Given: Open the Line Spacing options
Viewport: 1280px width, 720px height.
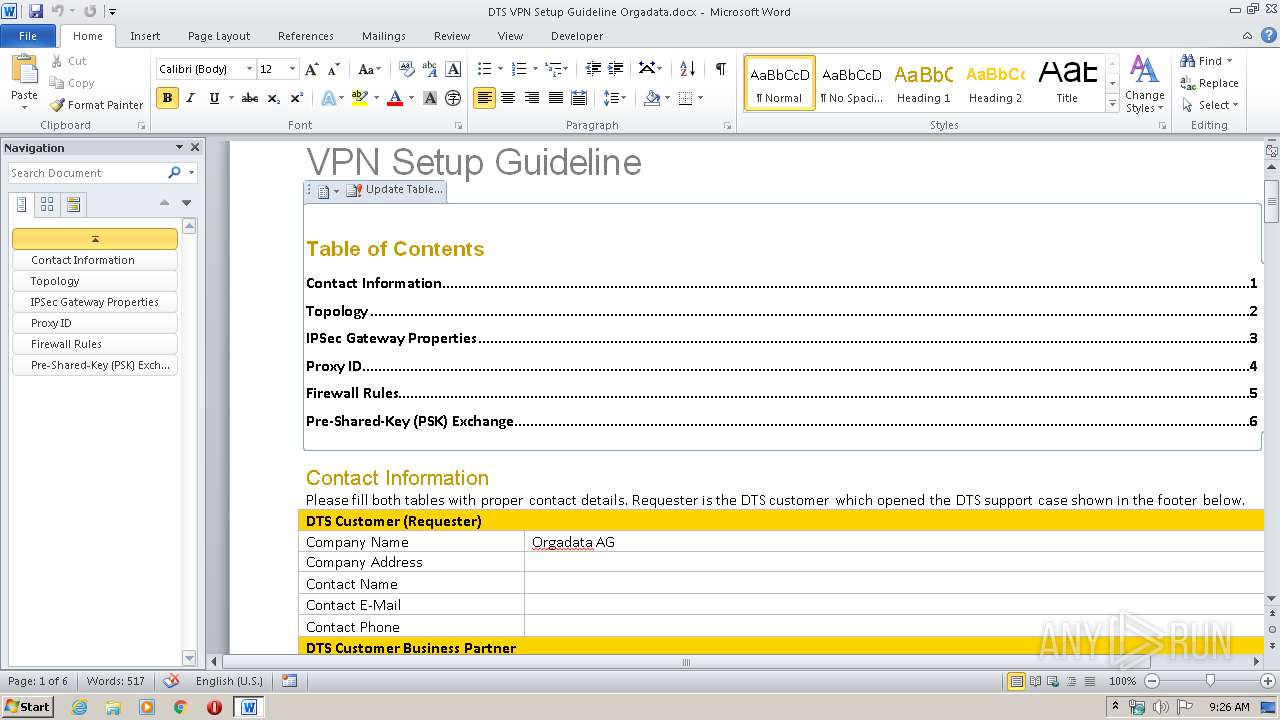Looking at the screenshot, I should point(615,98).
